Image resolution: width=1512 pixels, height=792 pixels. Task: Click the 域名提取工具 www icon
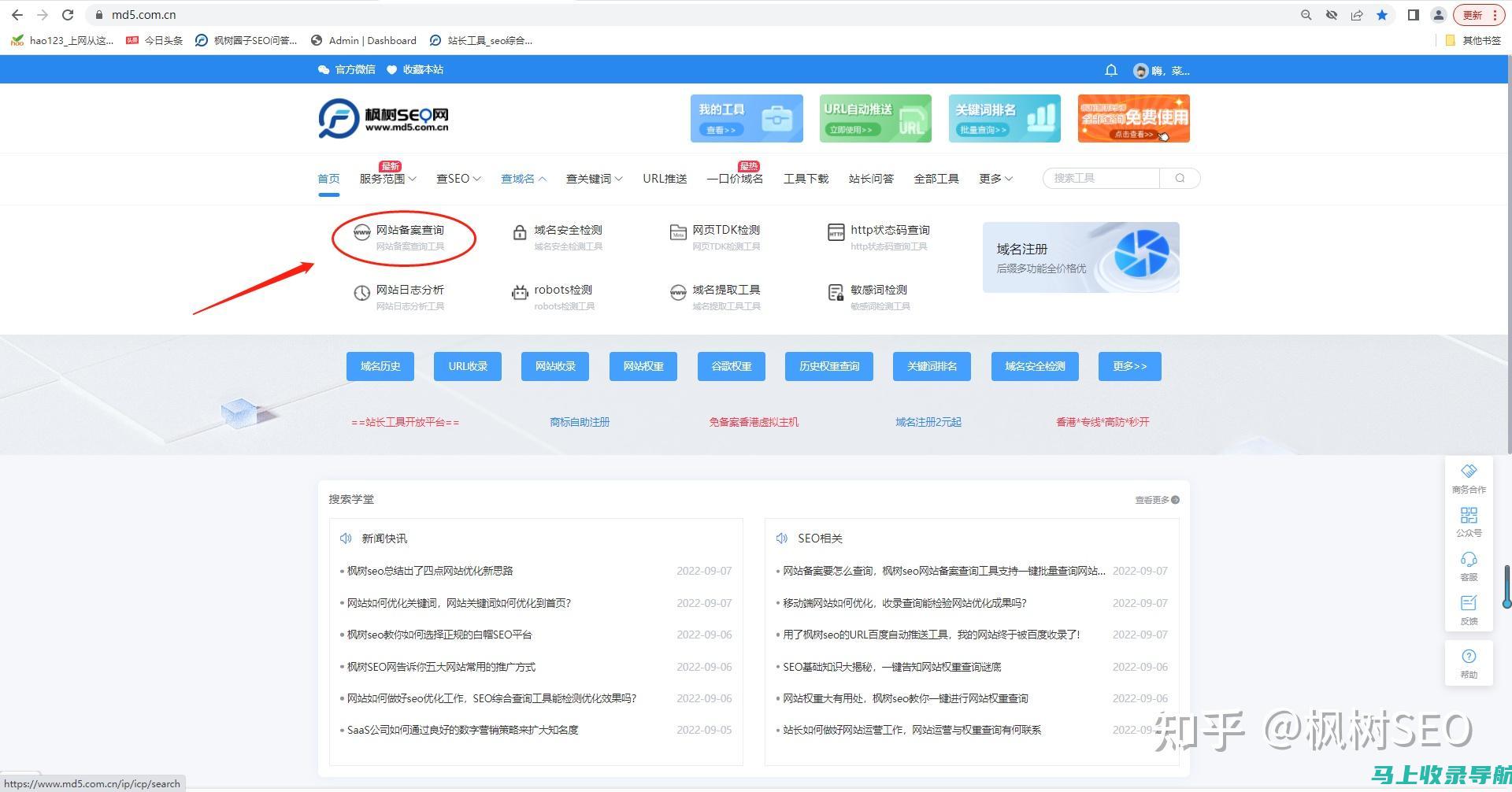(678, 293)
